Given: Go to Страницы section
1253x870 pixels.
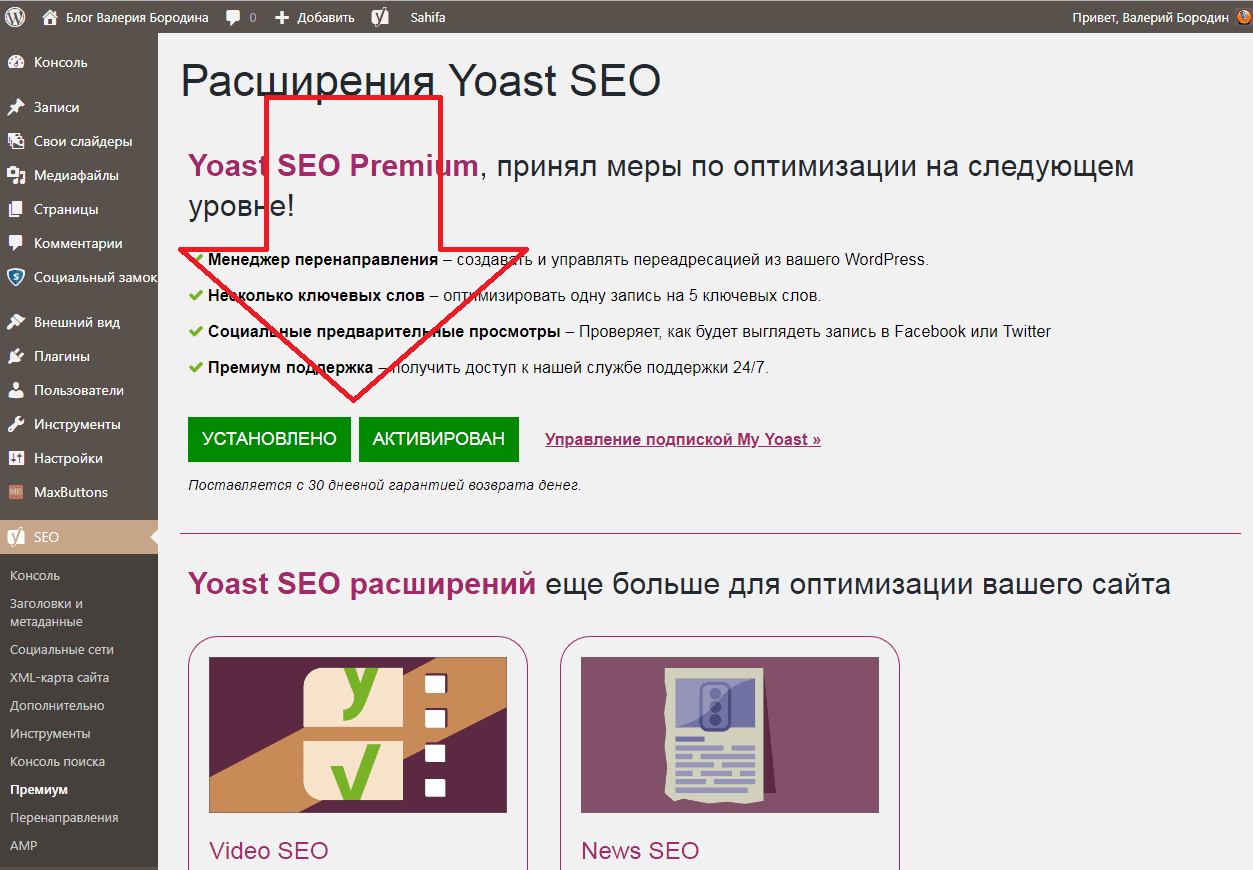Looking at the screenshot, I should tap(66, 209).
